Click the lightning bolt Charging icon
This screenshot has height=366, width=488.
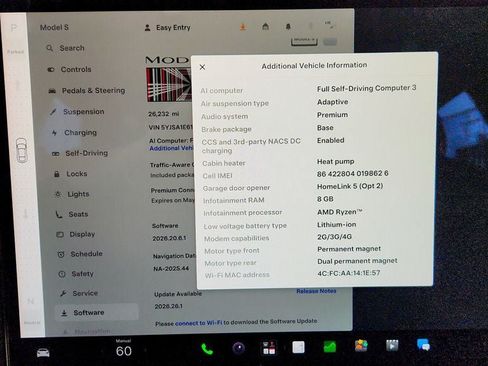pyautogui.click(x=54, y=133)
